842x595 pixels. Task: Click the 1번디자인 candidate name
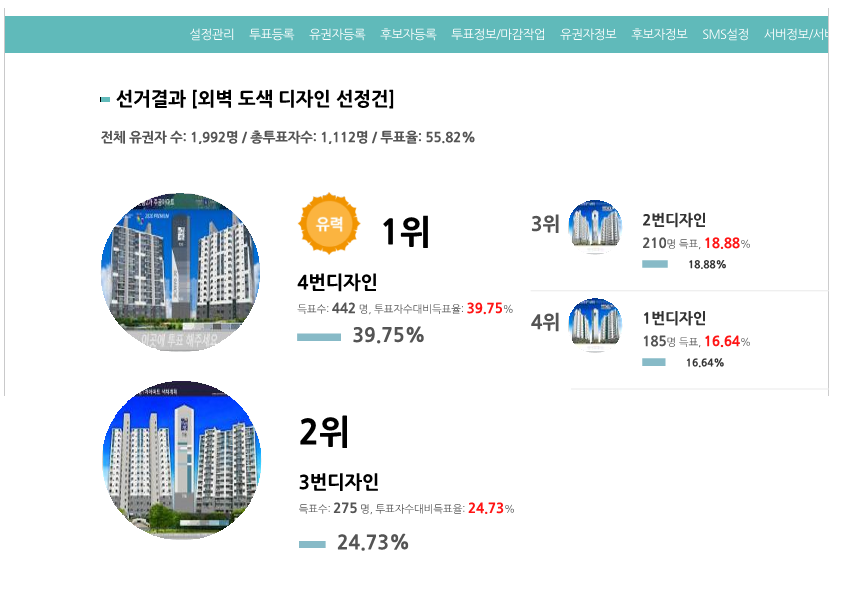674,318
